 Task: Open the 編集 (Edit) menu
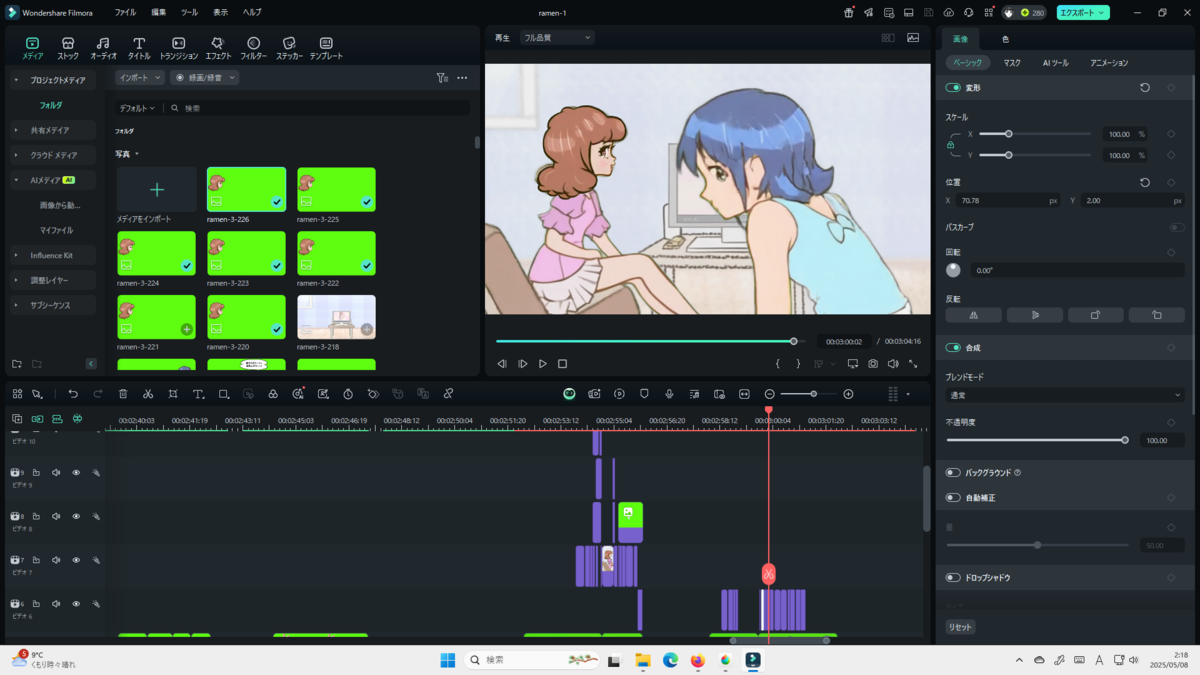(x=159, y=12)
